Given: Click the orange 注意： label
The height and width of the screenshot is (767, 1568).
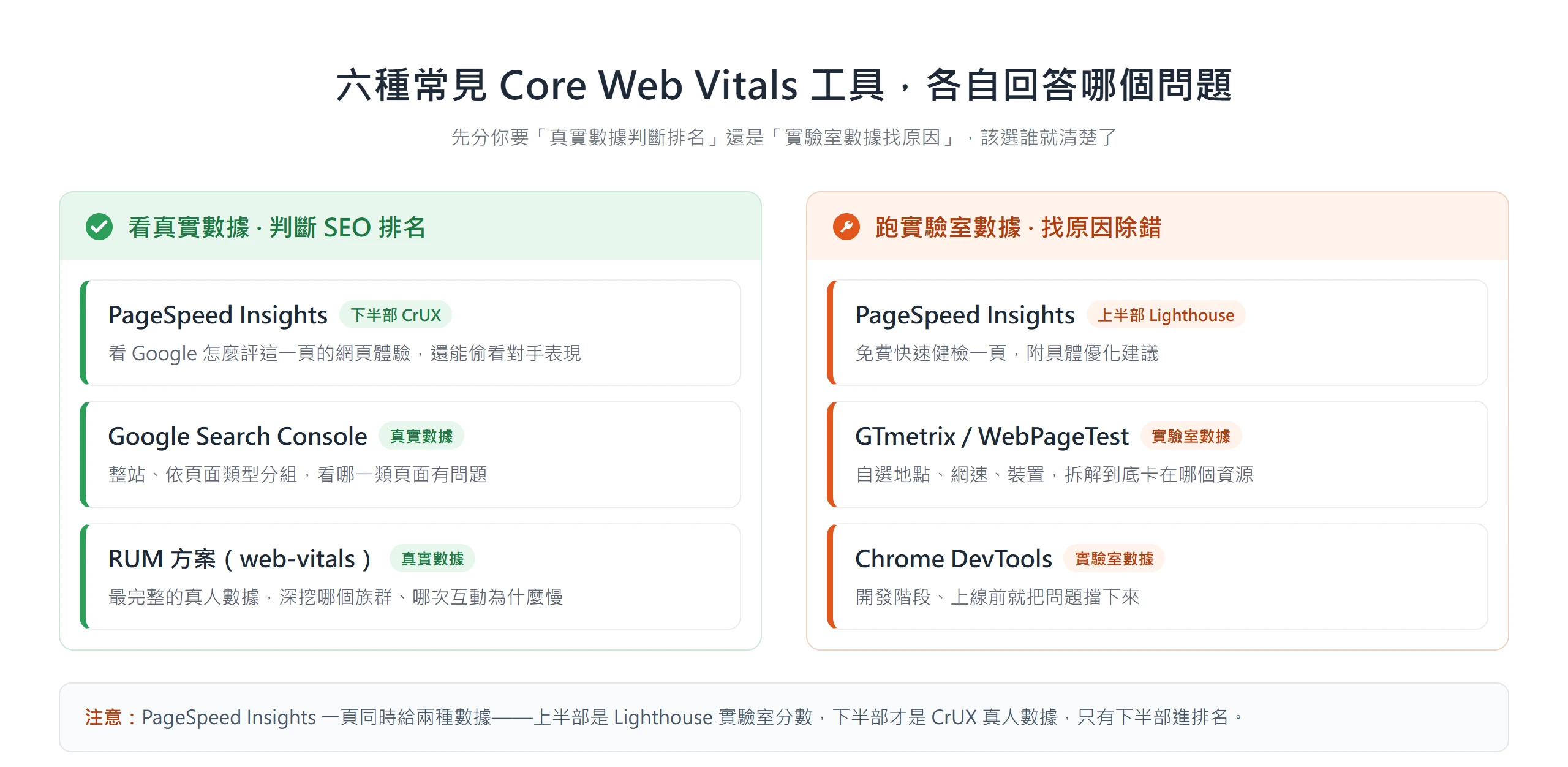Looking at the screenshot, I should pyautogui.click(x=112, y=717).
